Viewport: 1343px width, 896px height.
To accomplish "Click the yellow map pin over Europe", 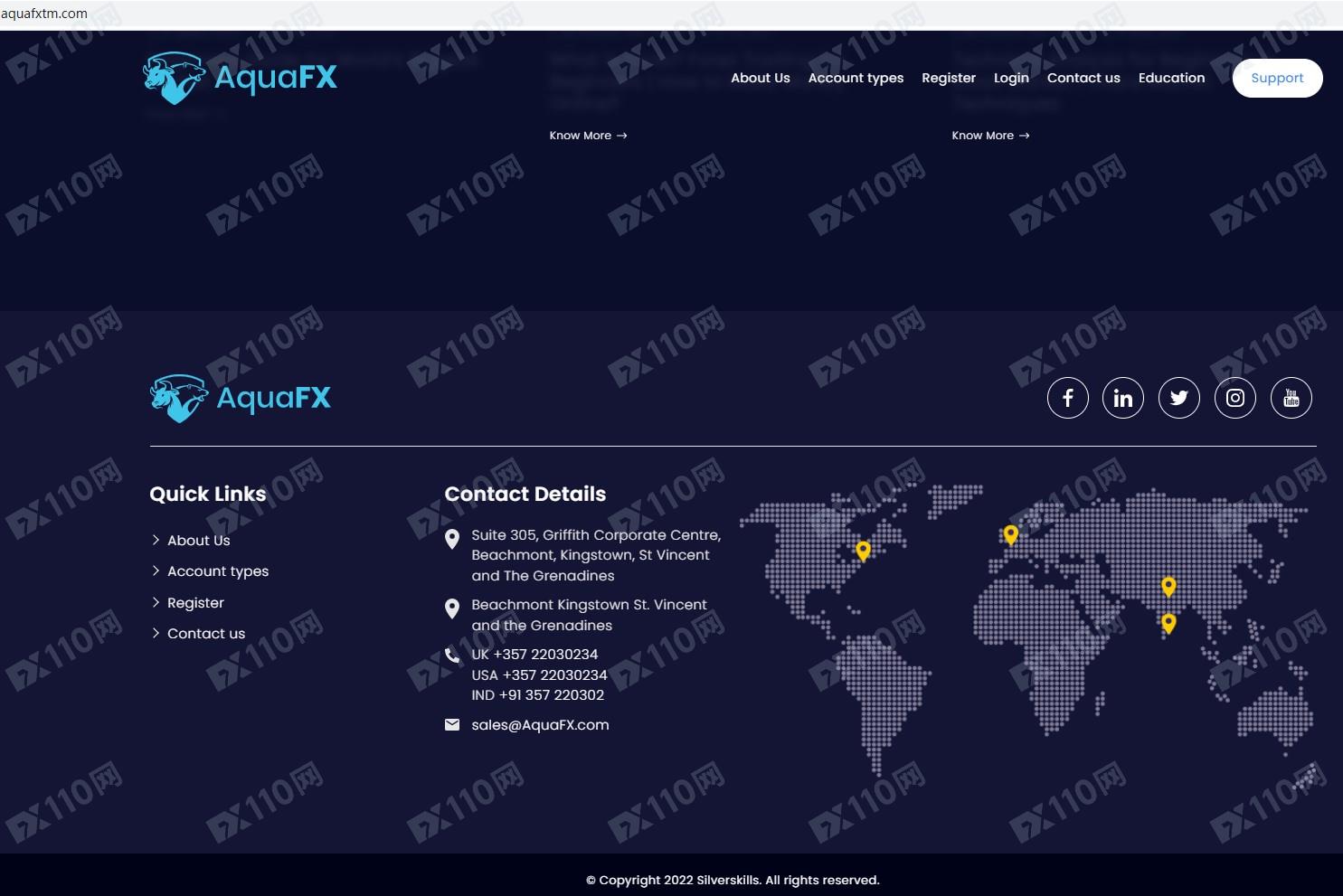I will (1010, 534).
